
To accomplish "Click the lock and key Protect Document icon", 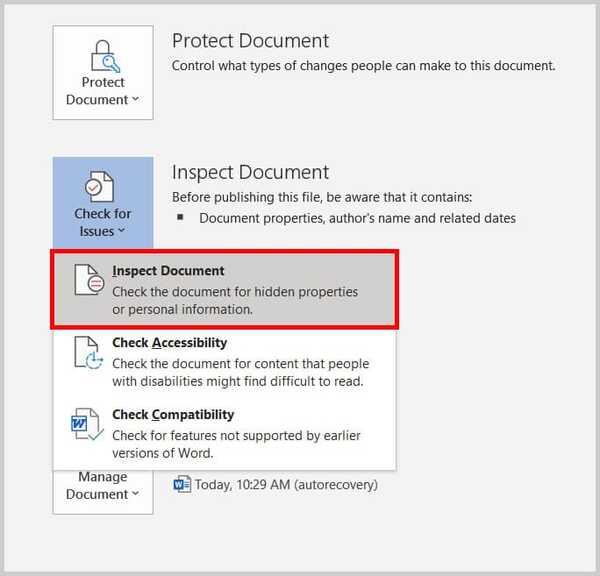I will [105, 56].
